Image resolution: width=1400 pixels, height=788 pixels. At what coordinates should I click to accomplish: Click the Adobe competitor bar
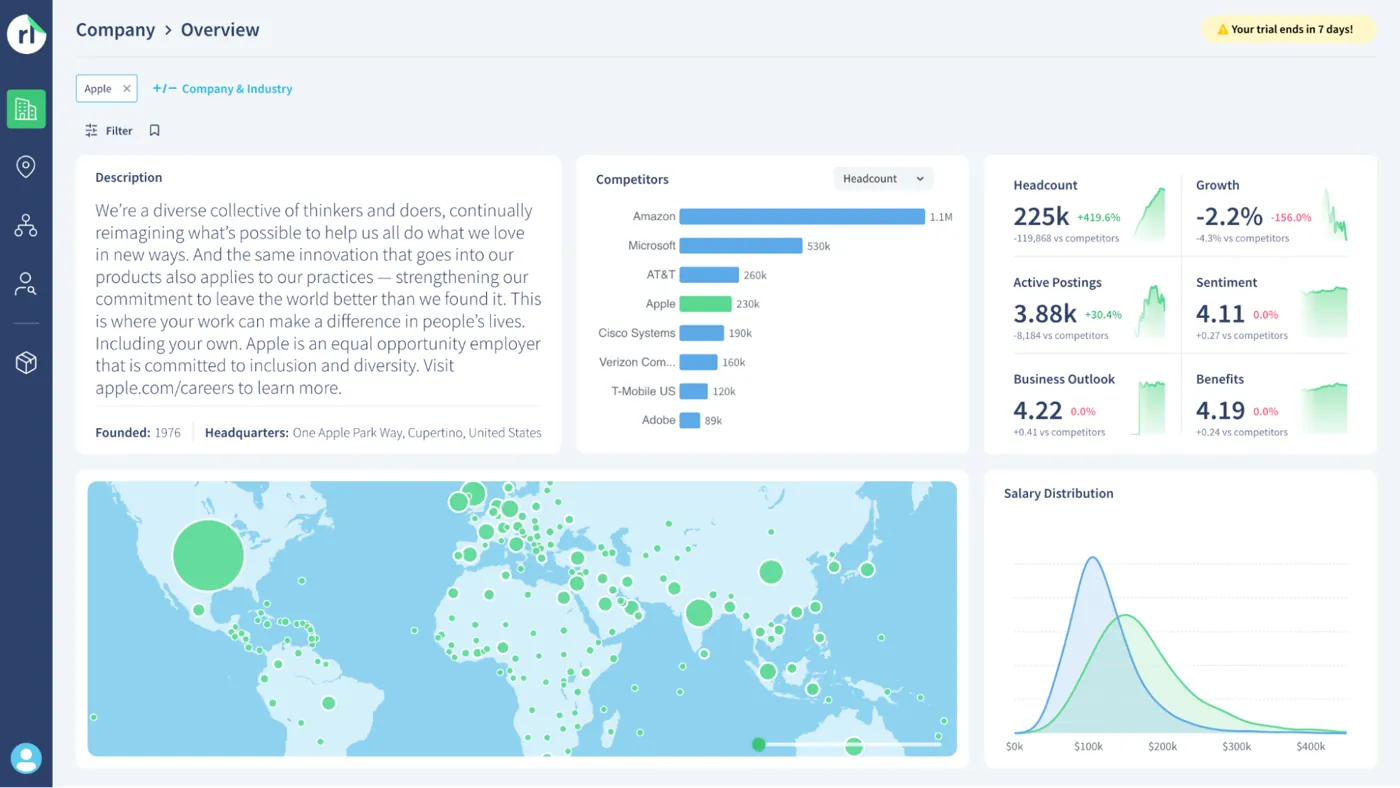[x=690, y=420]
